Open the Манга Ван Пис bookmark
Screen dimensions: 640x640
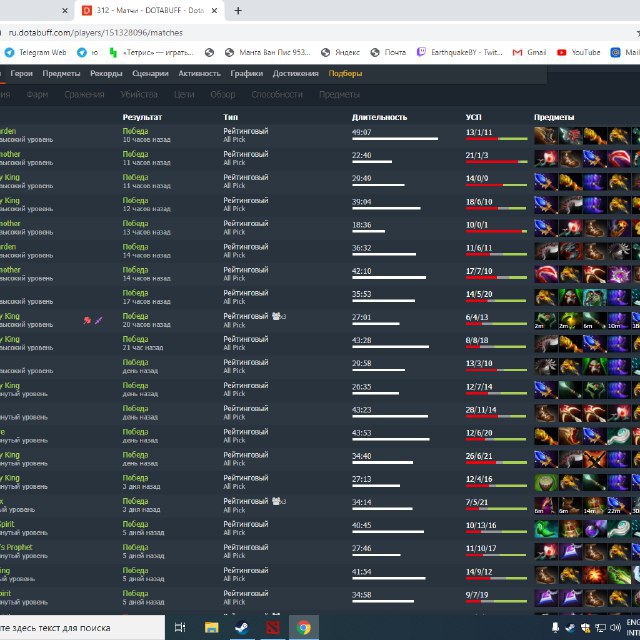pos(268,52)
